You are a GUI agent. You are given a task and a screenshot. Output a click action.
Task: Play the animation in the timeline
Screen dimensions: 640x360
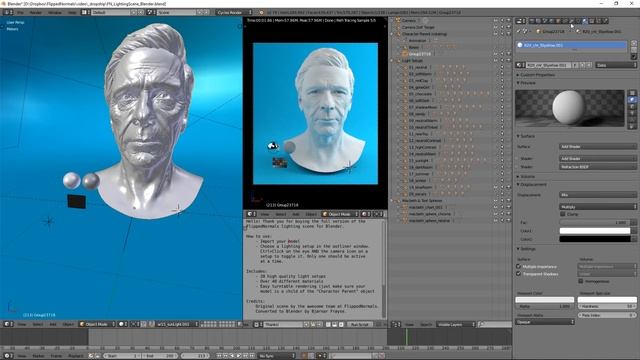click(x=239, y=356)
